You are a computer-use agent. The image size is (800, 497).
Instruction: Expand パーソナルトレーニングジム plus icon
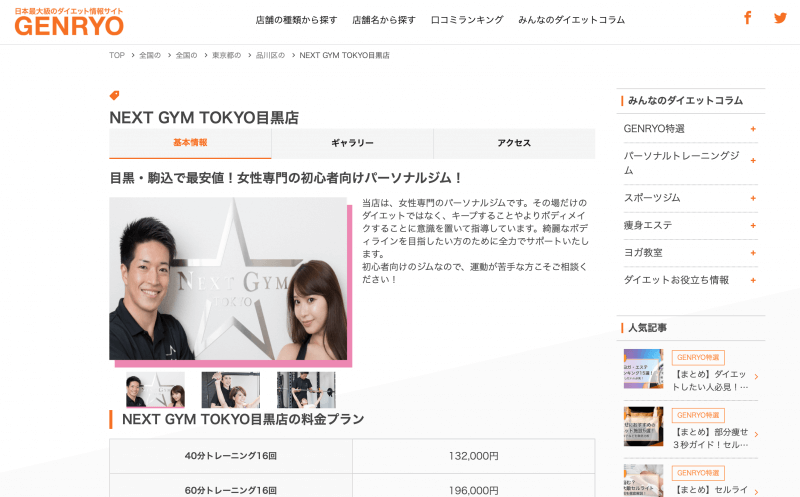point(753,161)
